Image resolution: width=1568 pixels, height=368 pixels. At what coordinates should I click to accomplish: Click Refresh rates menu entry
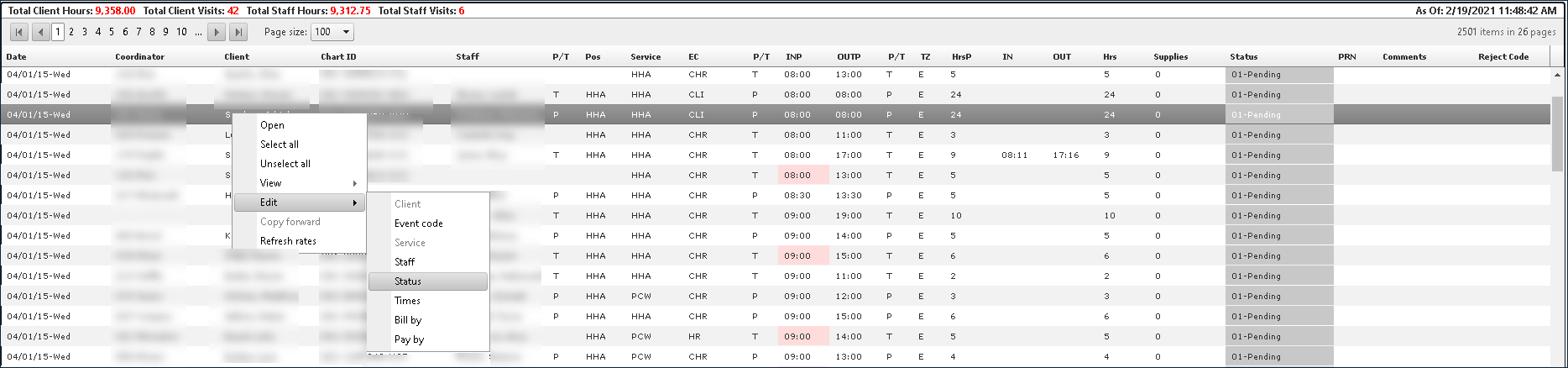click(288, 241)
